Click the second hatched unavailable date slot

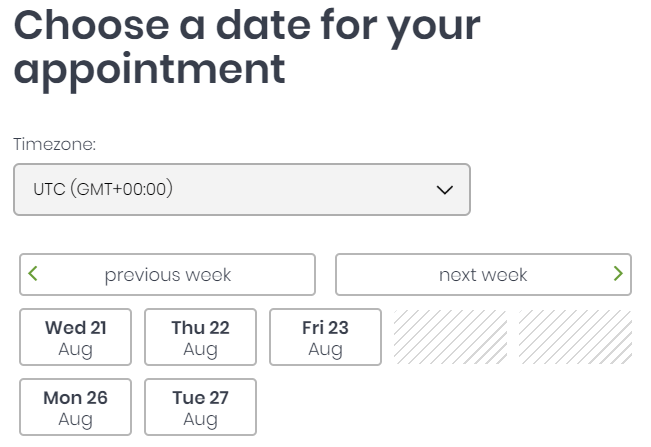575,337
